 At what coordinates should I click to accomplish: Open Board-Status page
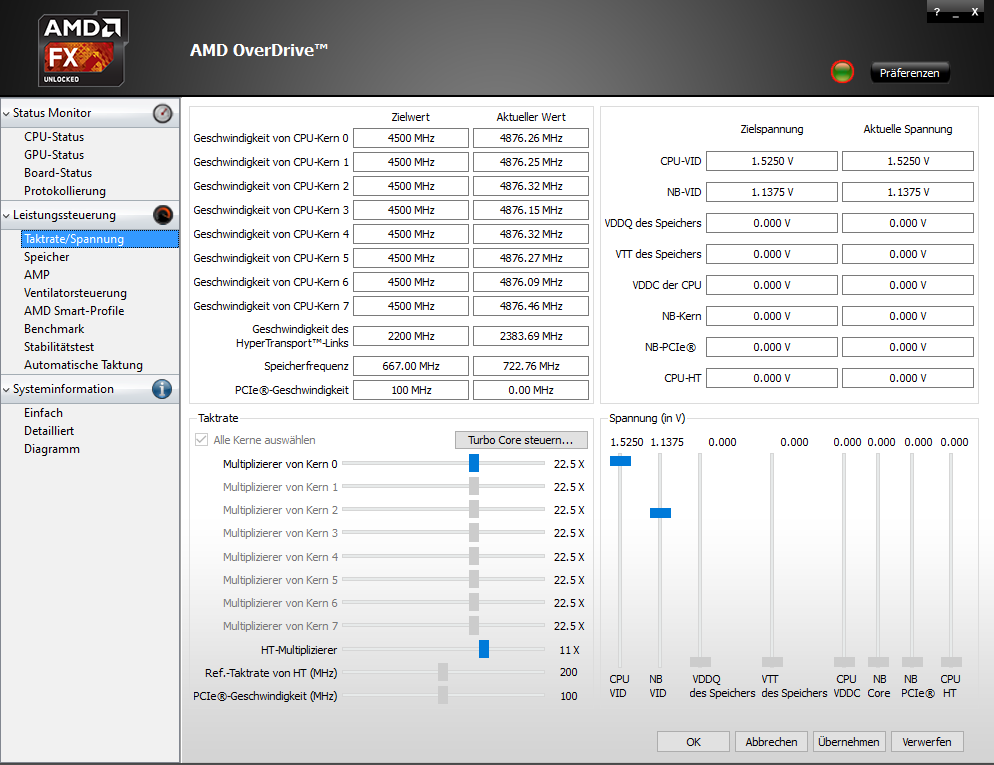tap(58, 172)
